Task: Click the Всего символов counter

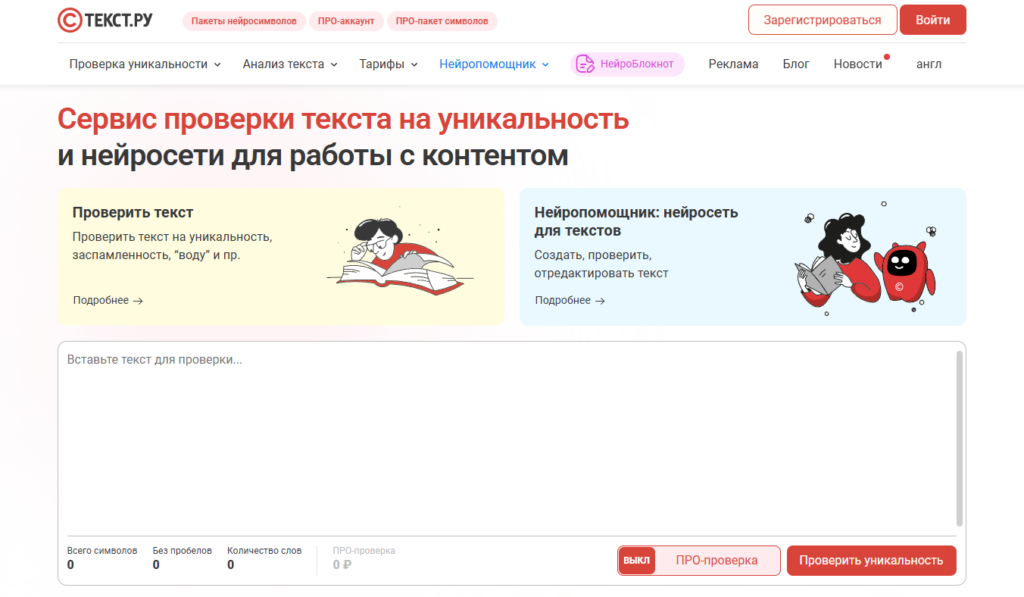Action: click(102, 558)
